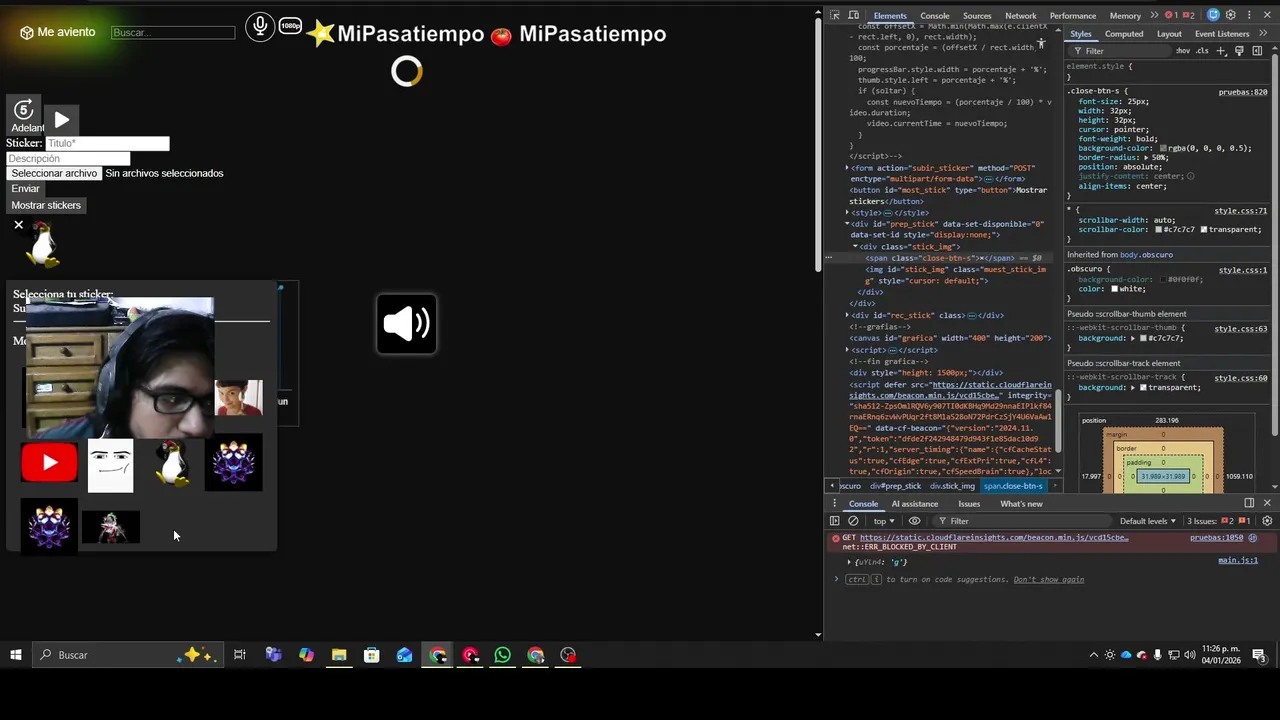Screen dimensions: 1280x720
Task: Click the accessibility figure icon in Elements panel
Action: click(x=1041, y=44)
